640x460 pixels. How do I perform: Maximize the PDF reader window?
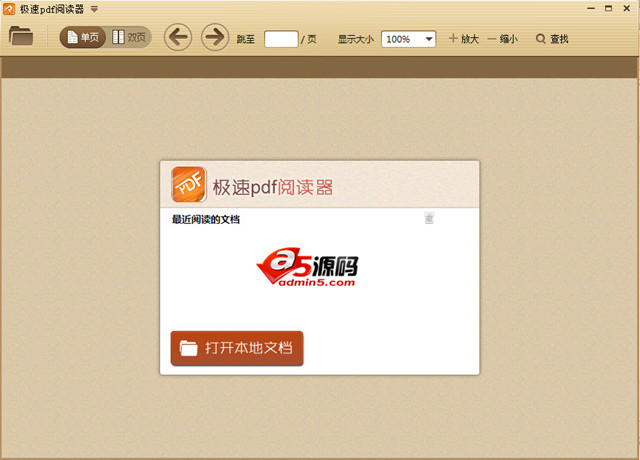click(609, 9)
